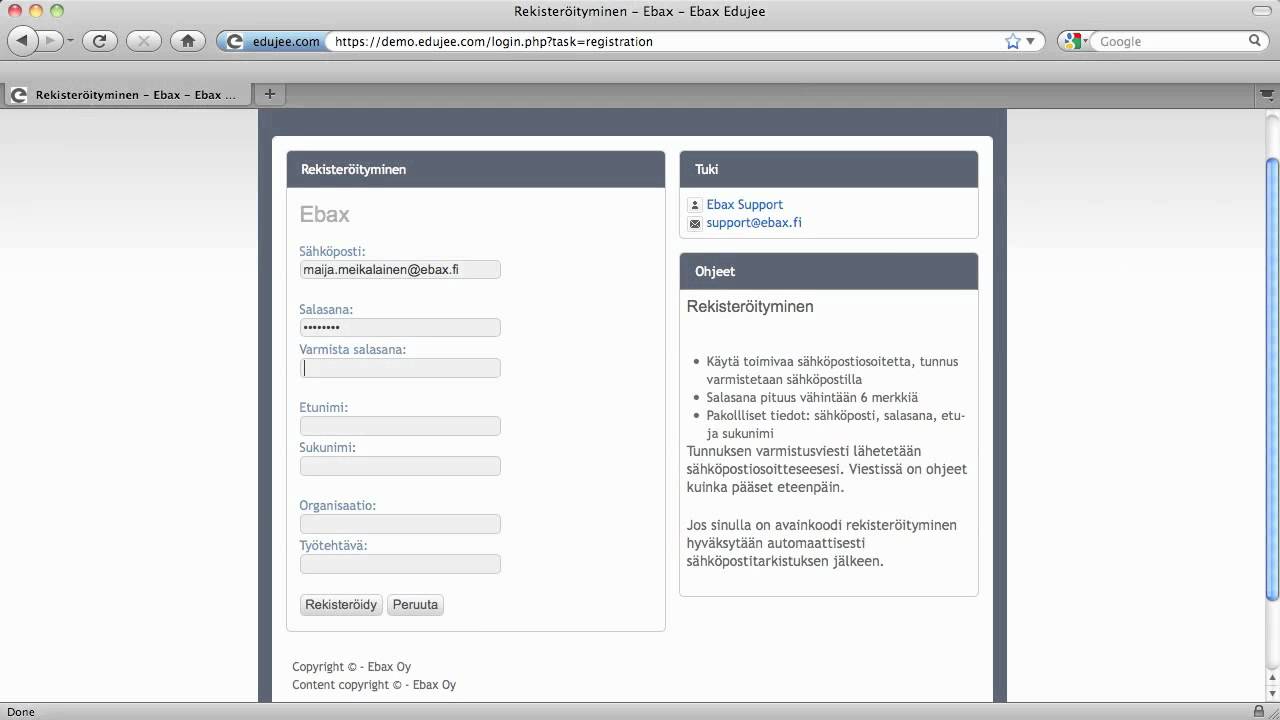Open the Ebax Support link
1280x720 pixels.
tap(744, 205)
